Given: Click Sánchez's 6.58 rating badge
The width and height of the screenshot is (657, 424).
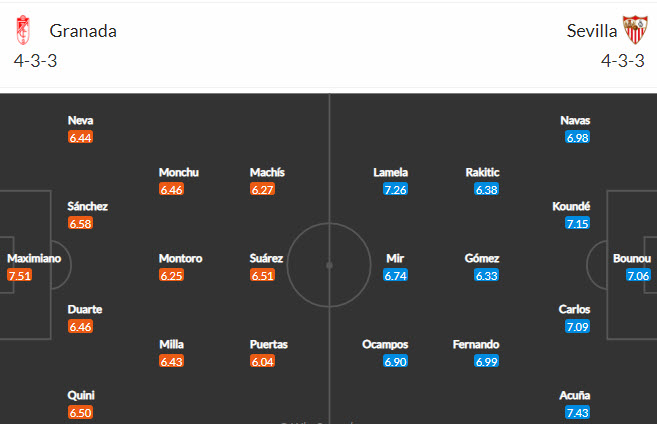Looking at the screenshot, I should click(81, 223).
